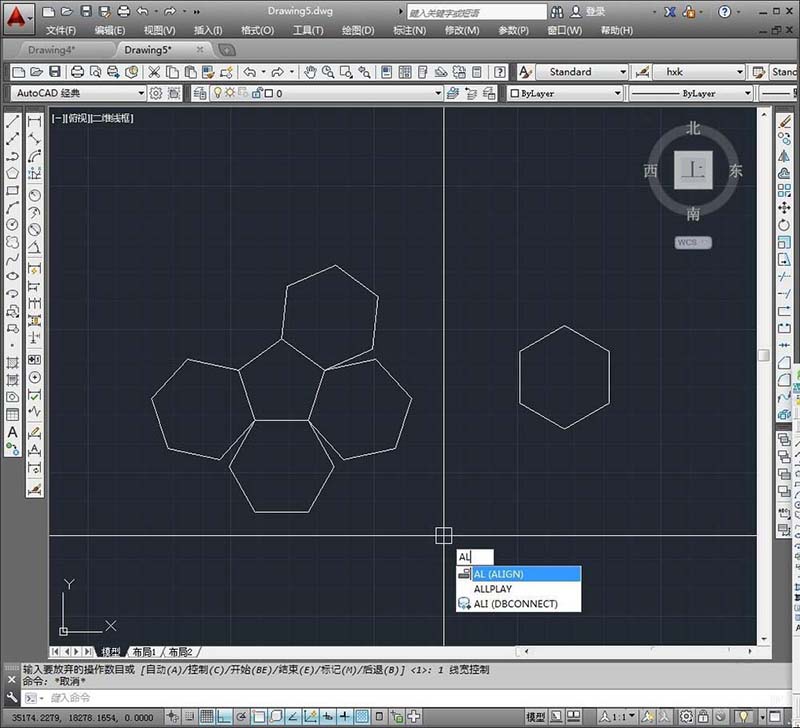Click the Pan hand icon
Image resolution: width=800 pixels, height=728 pixels.
pos(311,72)
